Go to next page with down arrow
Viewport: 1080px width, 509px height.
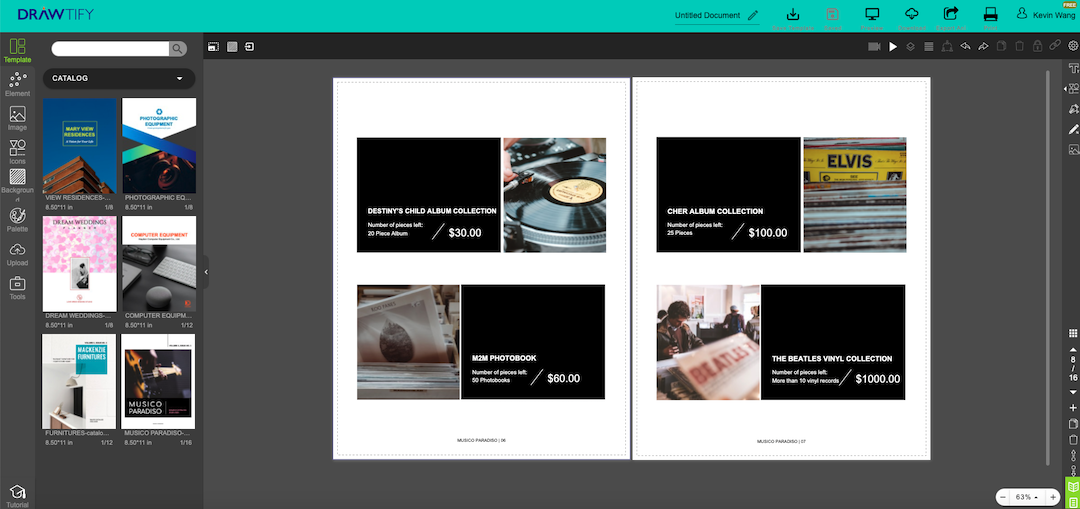(x=1072, y=392)
